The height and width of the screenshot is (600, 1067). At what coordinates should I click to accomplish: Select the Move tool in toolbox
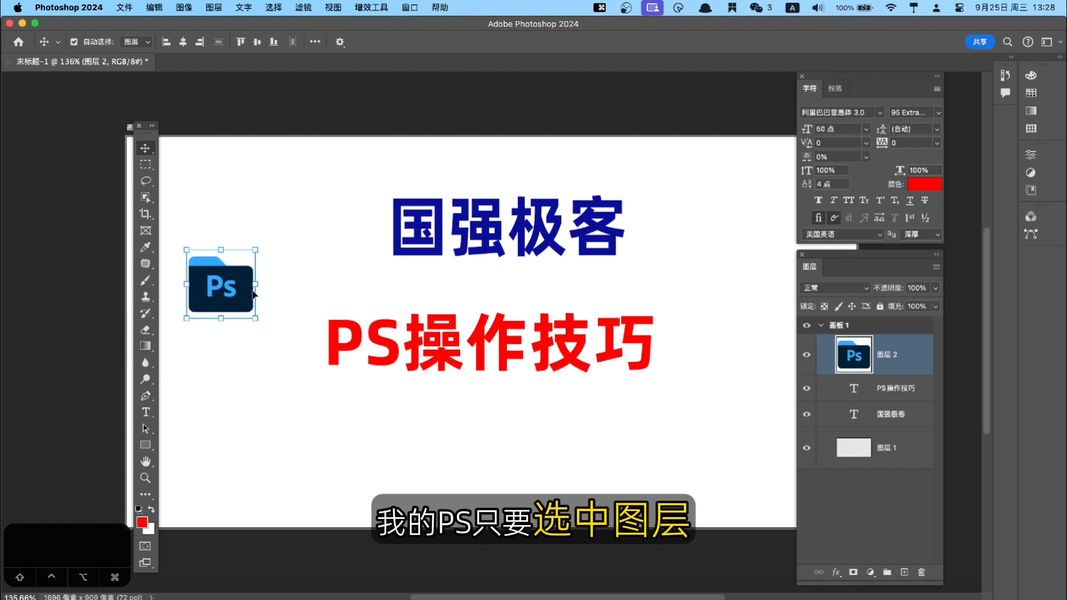tap(145, 148)
